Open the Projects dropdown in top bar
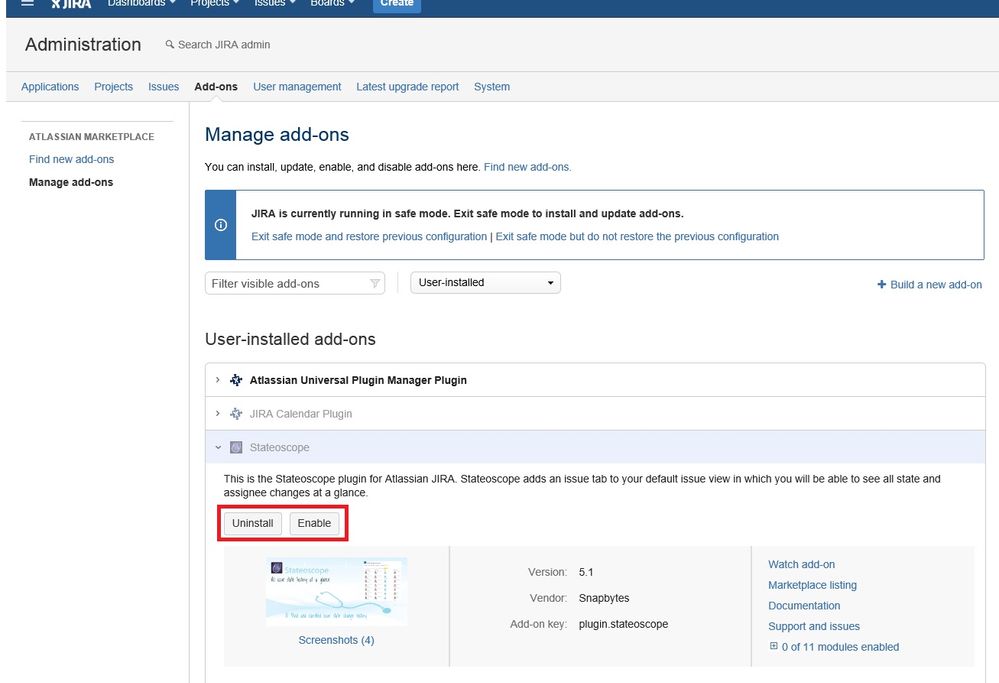The width and height of the screenshot is (999, 683). [x=215, y=3]
